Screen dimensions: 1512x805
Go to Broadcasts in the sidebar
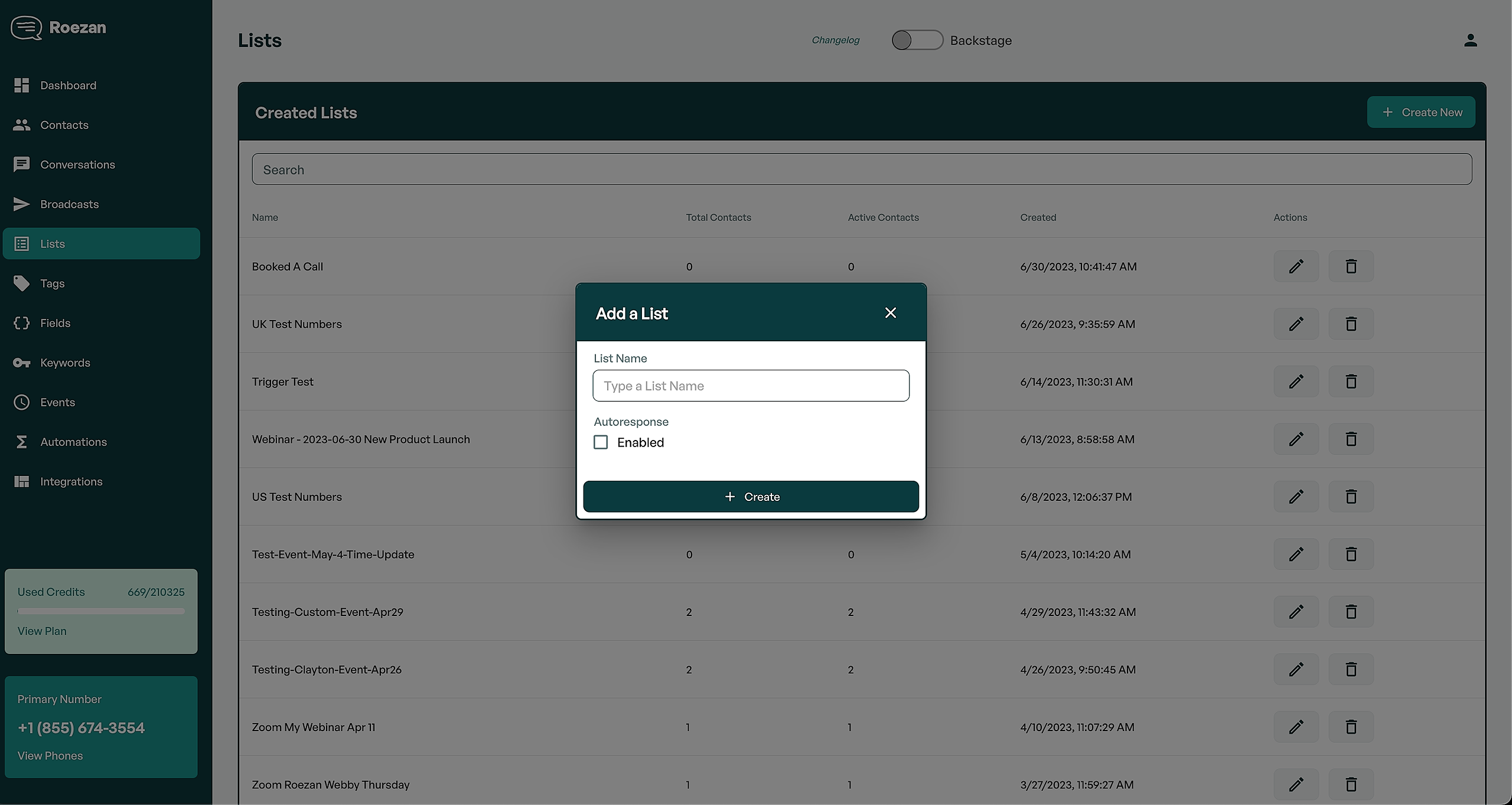(x=69, y=204)
